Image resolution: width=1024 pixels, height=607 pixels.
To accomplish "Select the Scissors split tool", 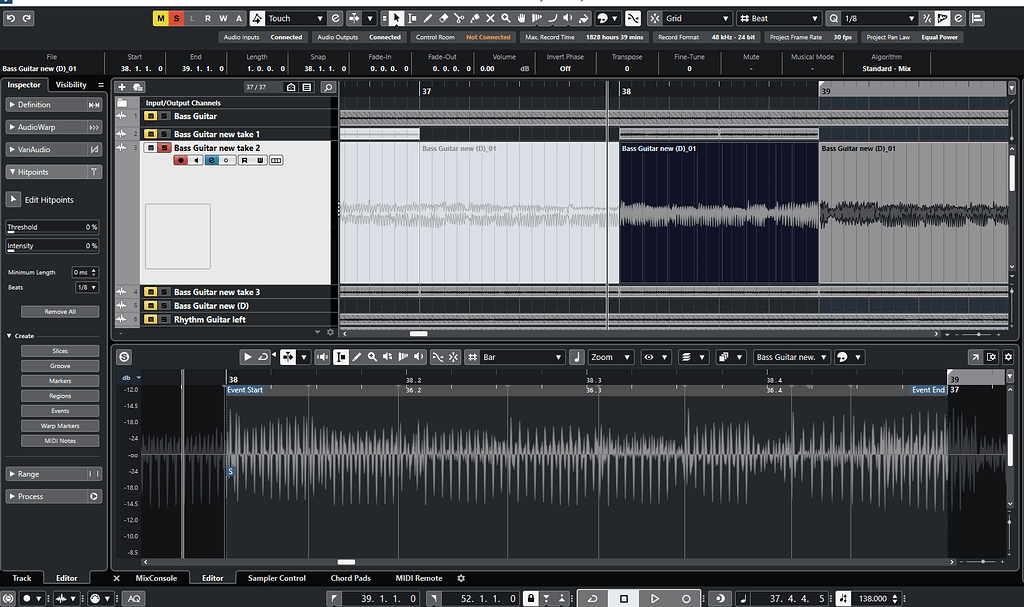I will (x=459, y=18).
